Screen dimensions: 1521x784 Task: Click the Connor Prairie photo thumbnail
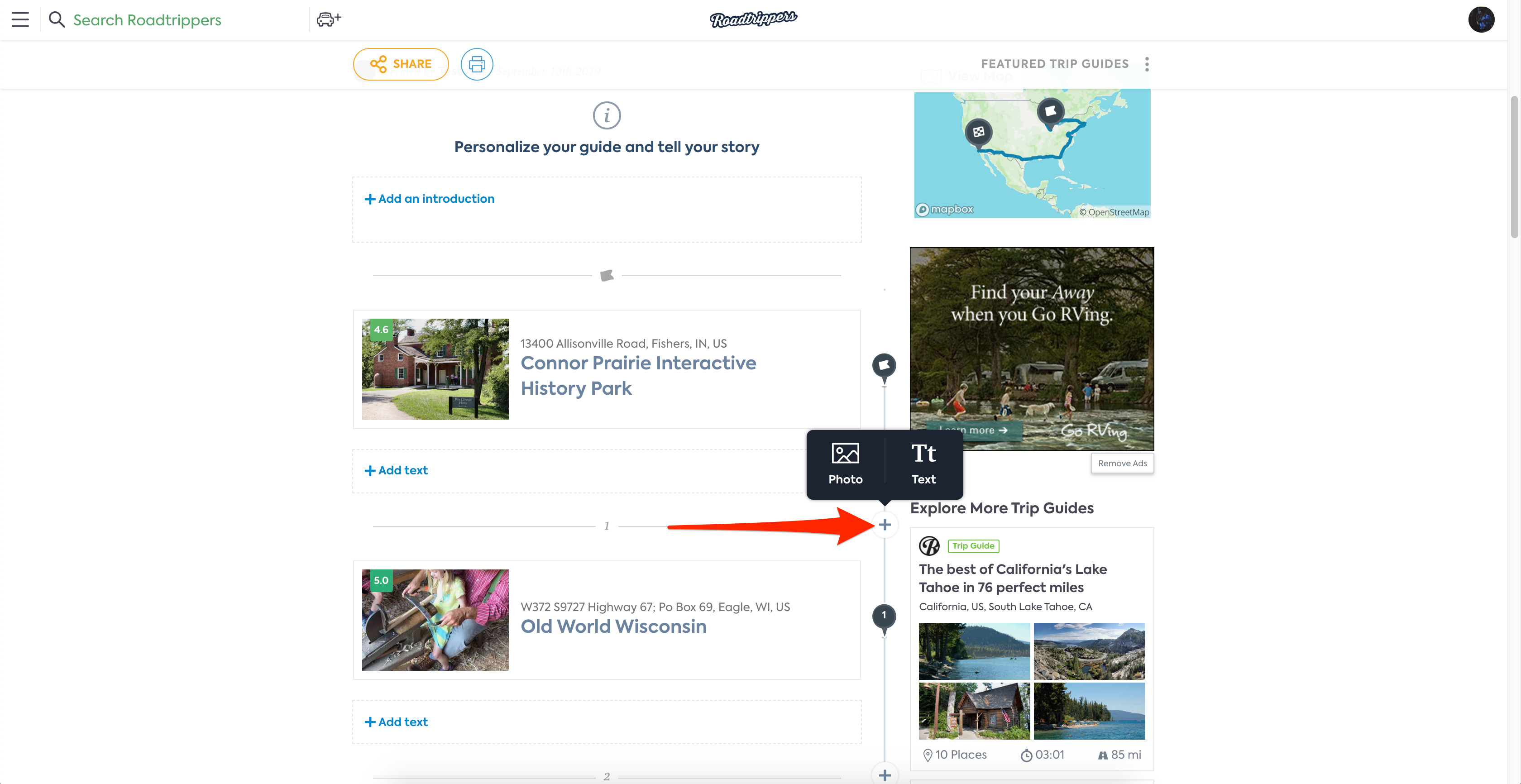tap(435, 369)
